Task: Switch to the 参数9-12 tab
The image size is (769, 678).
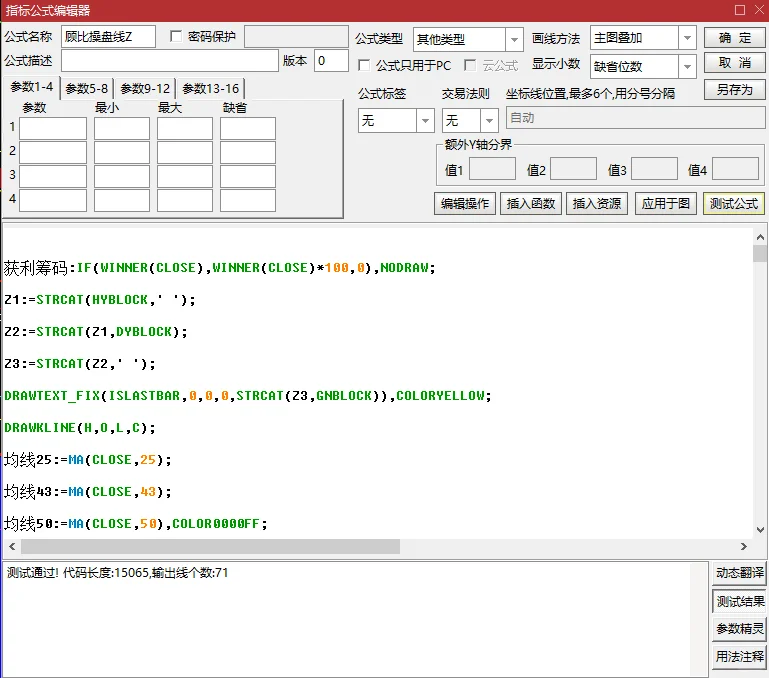Action: point(145,88)
